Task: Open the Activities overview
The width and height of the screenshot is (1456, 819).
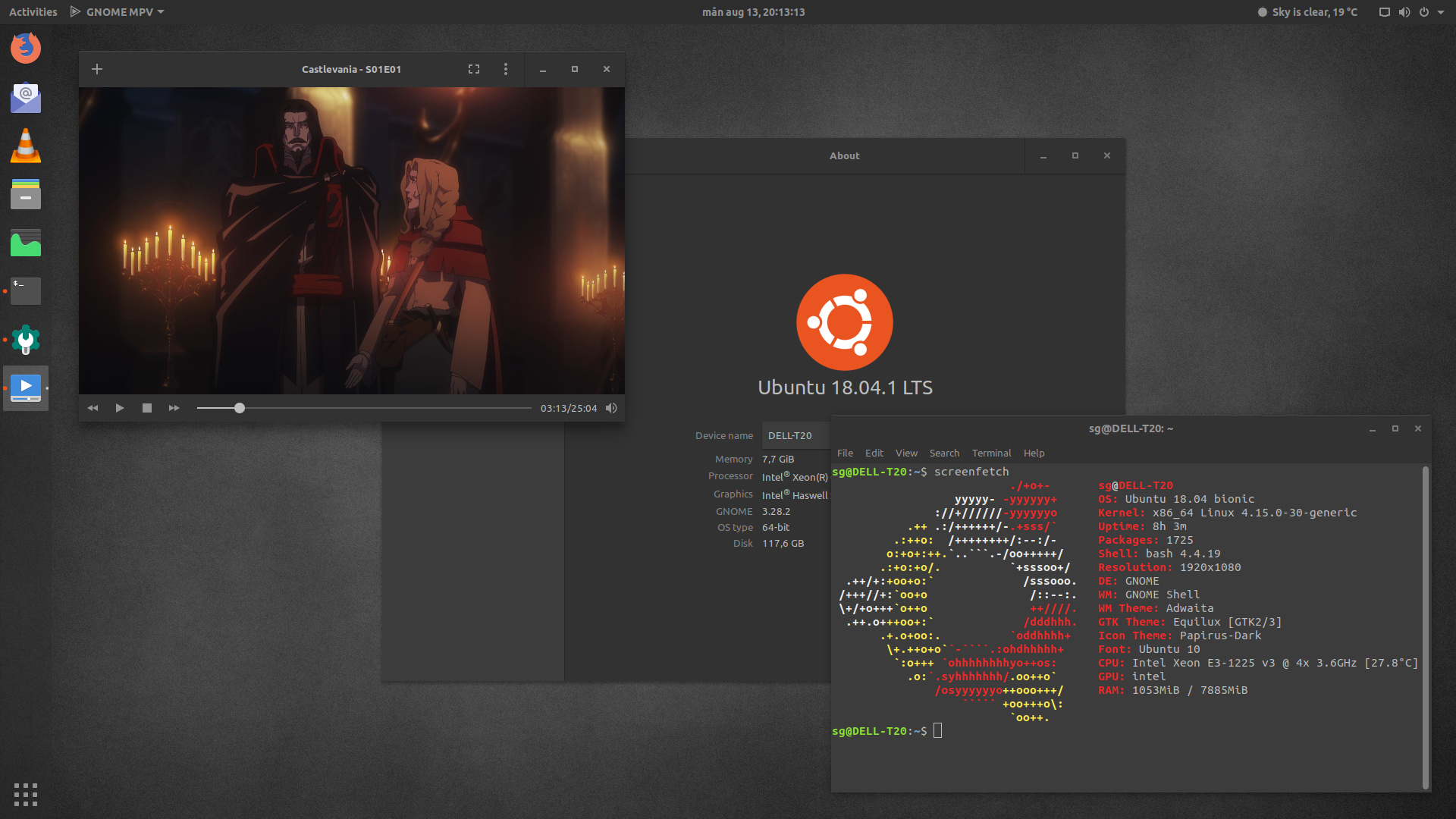Action: [x=33, y=12]
